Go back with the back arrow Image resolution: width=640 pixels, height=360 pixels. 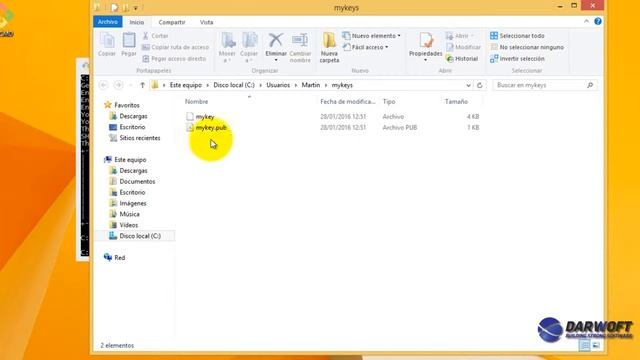[103, 85]
